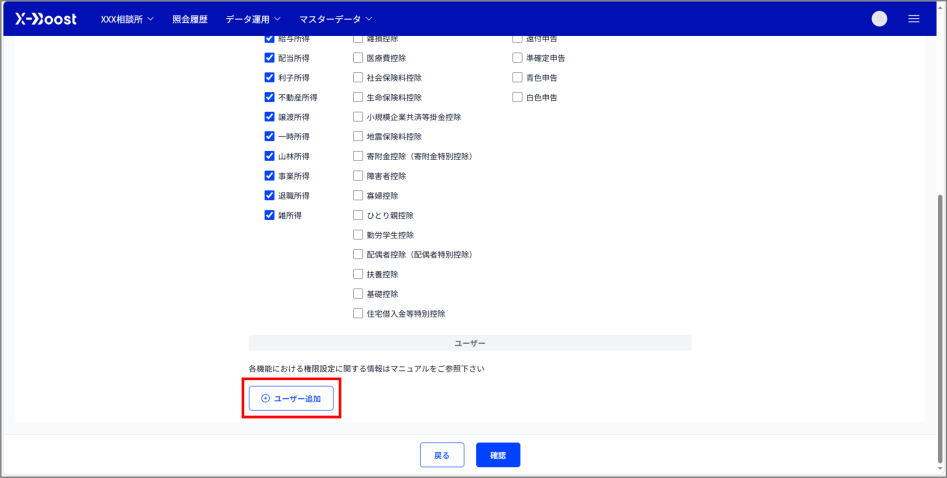Uncheck the 利子所得 checkbox

269,77
